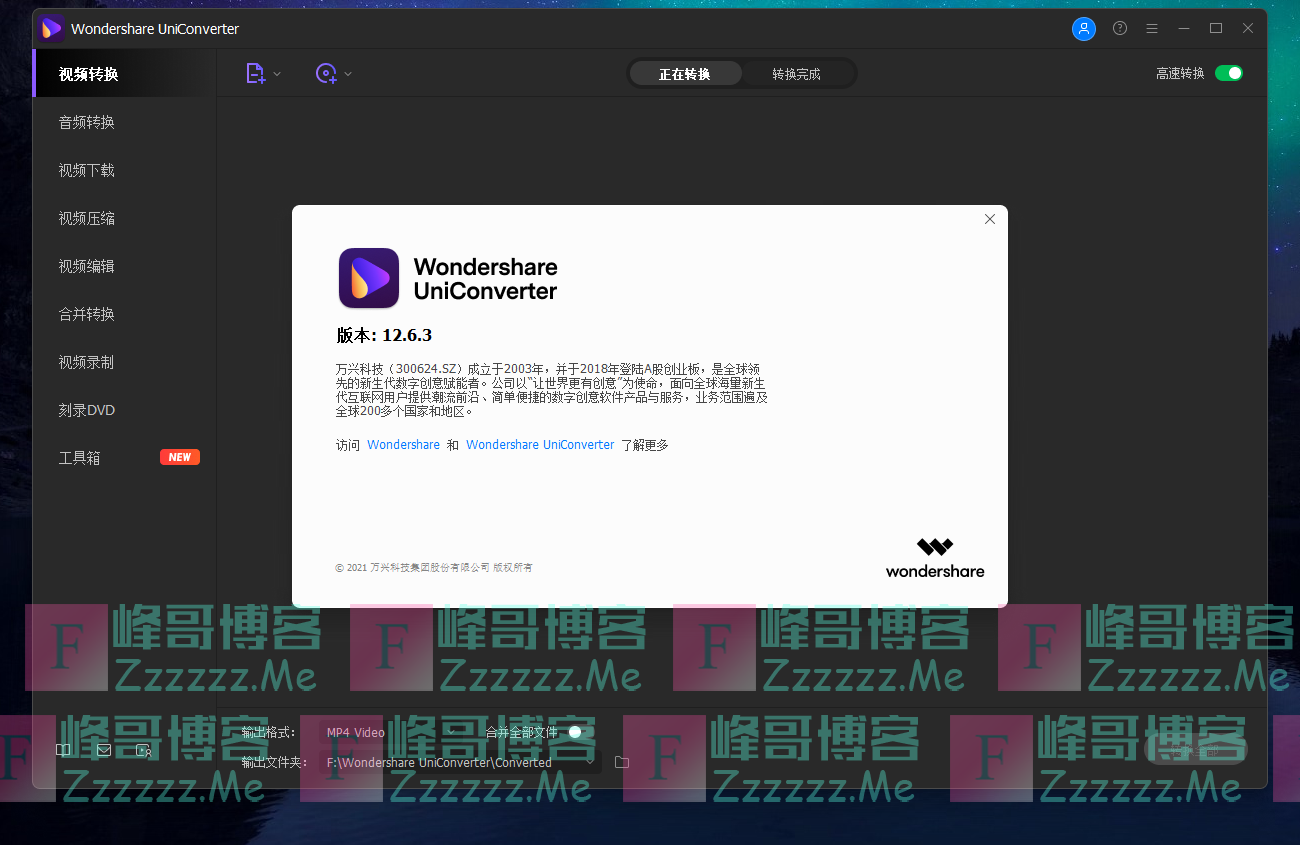This screenshot has width=1300, height=845.
Task: Click the help question mark icon
Action: click(x=1120, y=29)
